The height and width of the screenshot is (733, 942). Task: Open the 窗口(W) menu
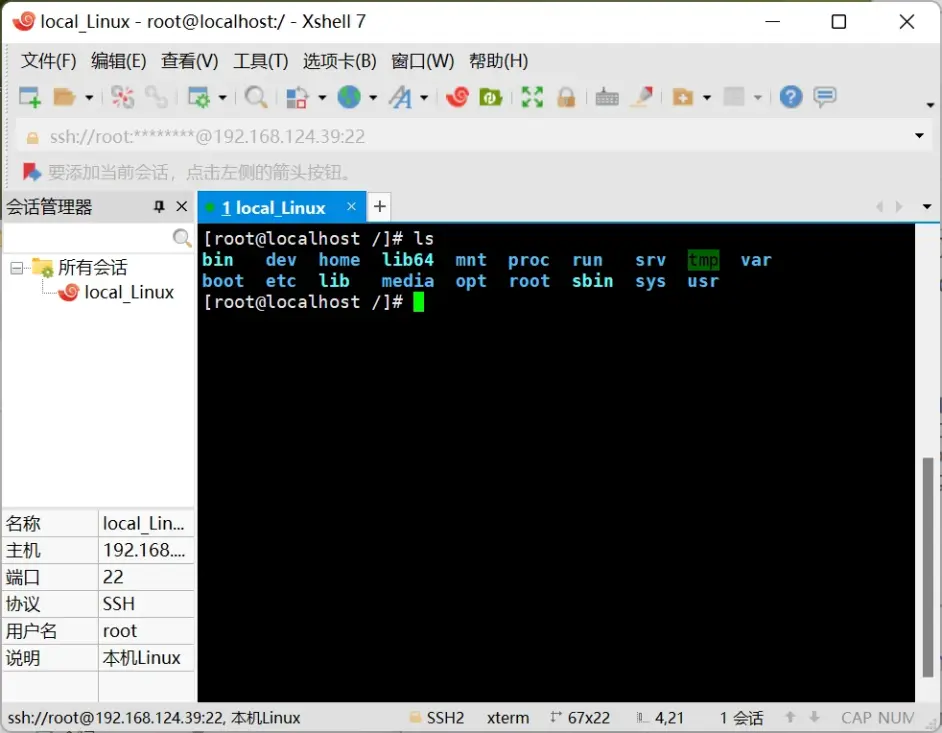pyautogui.click(x=422, y=61)
